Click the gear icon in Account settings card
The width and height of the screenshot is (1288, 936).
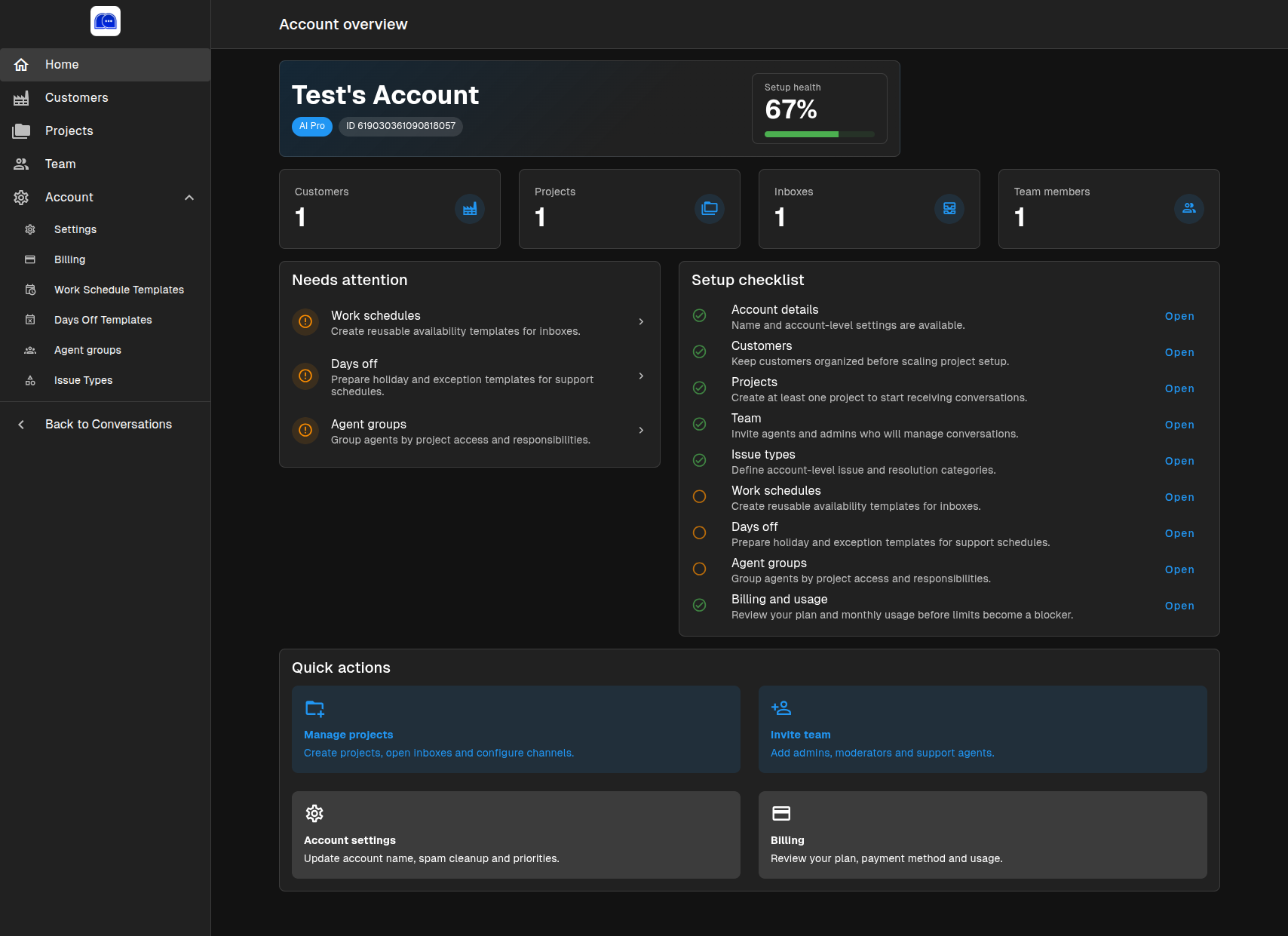[x=314, y=814]
